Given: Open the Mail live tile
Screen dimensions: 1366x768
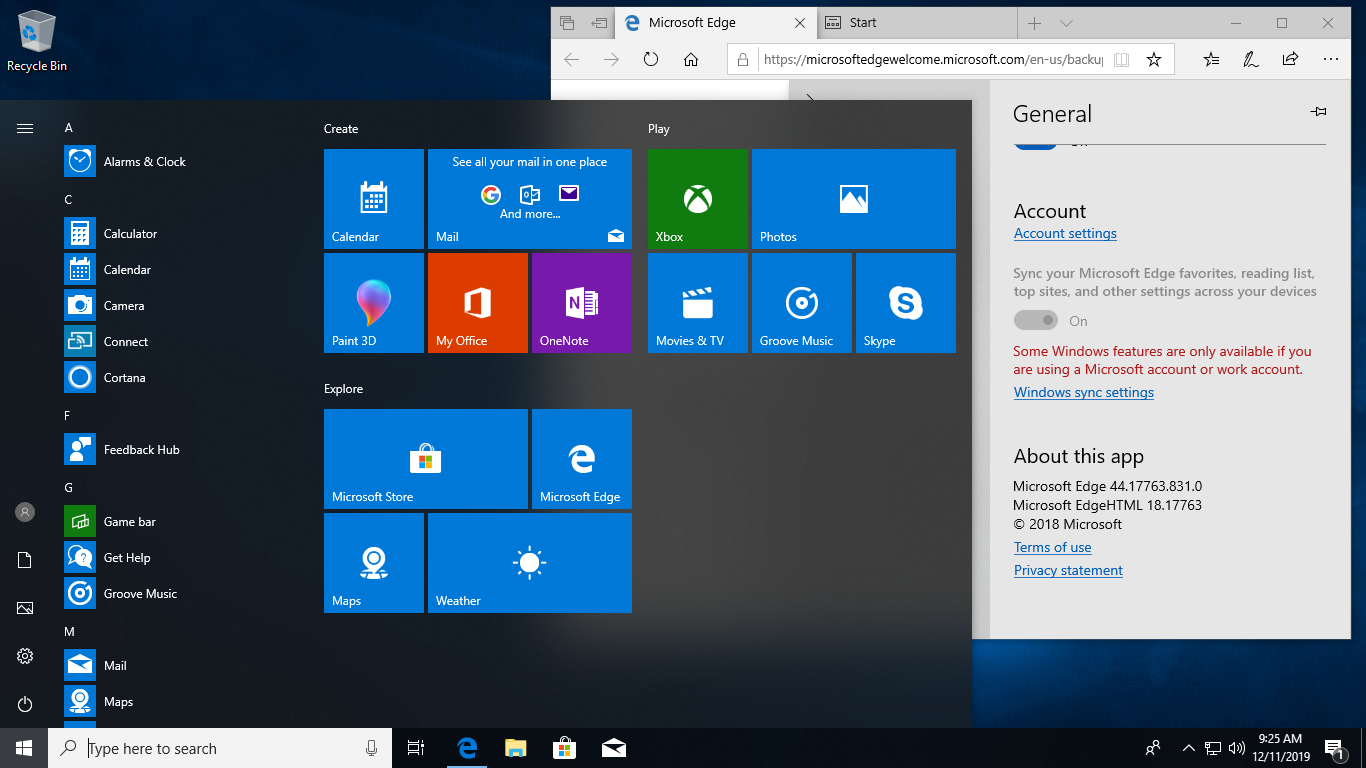Looking at the screenshot, I should point(530,199).
